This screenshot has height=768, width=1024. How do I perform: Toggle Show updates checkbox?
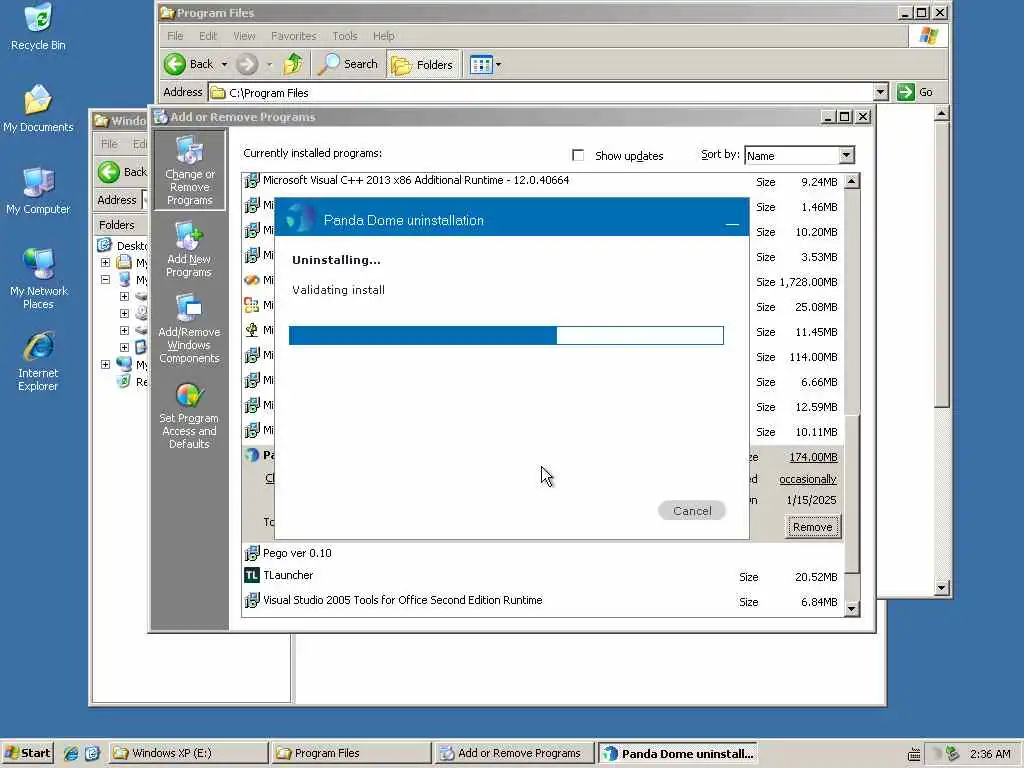(x=578, y=155)
